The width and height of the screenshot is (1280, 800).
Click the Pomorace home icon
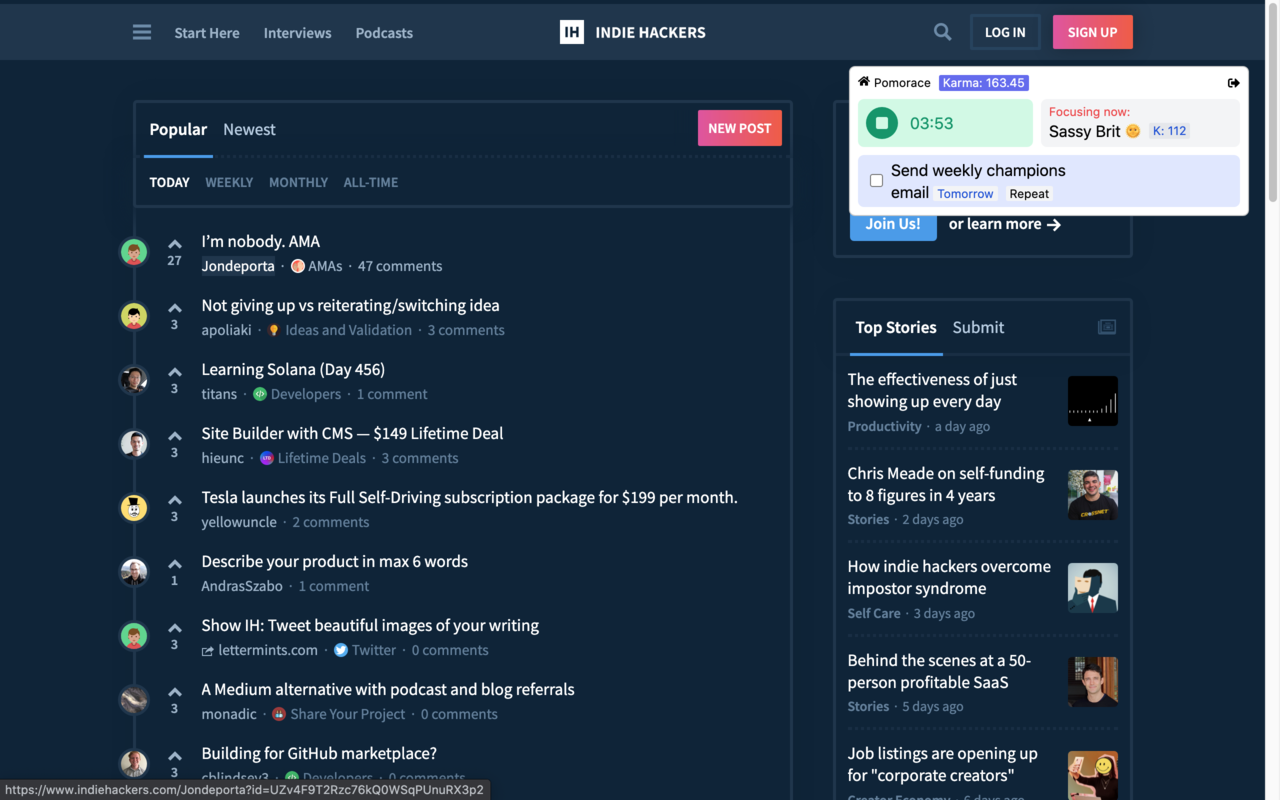(864, 82)
